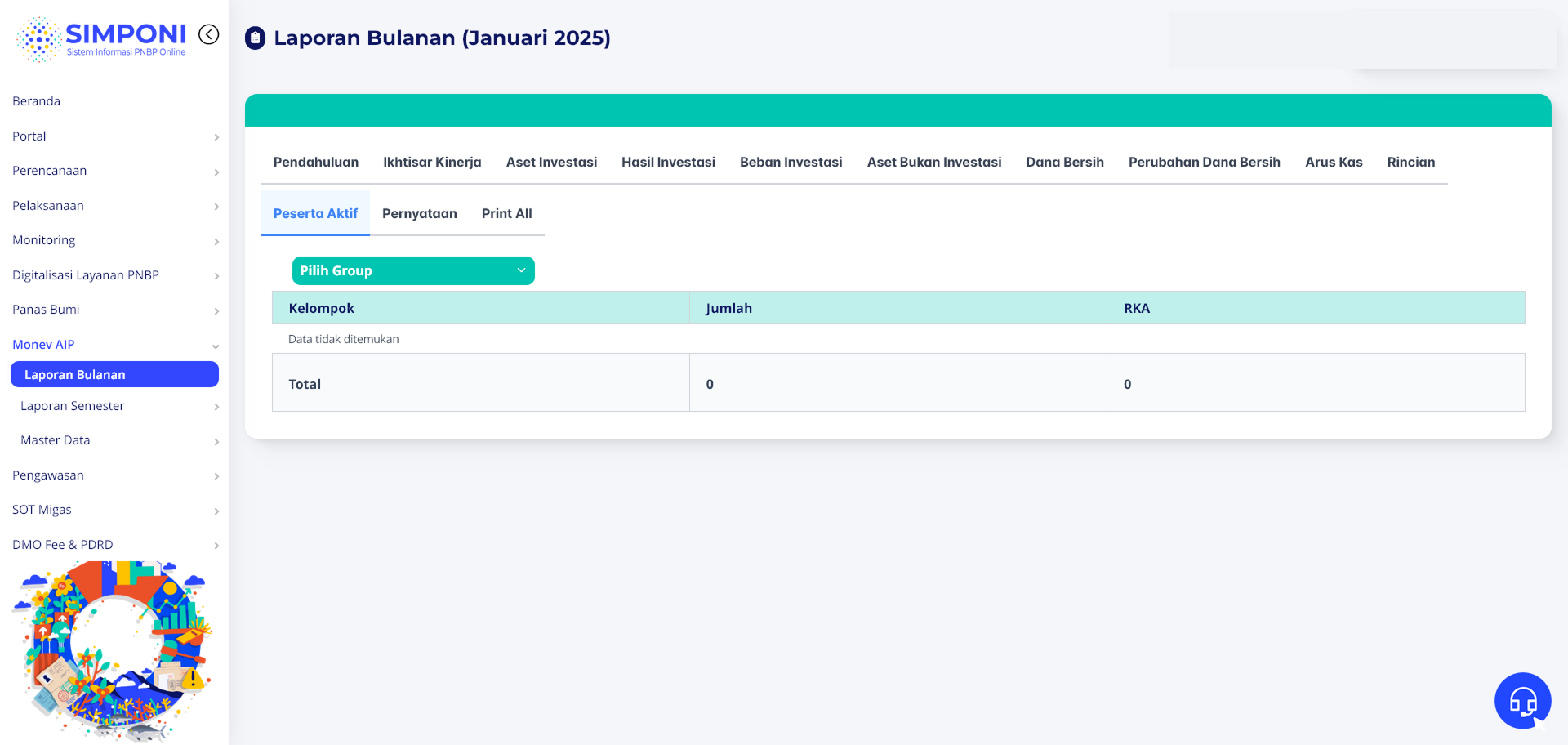This screenshot has height=745, width=1568.
Task: Switch to the Dana Bersih tab
Action: [1065, 162]
